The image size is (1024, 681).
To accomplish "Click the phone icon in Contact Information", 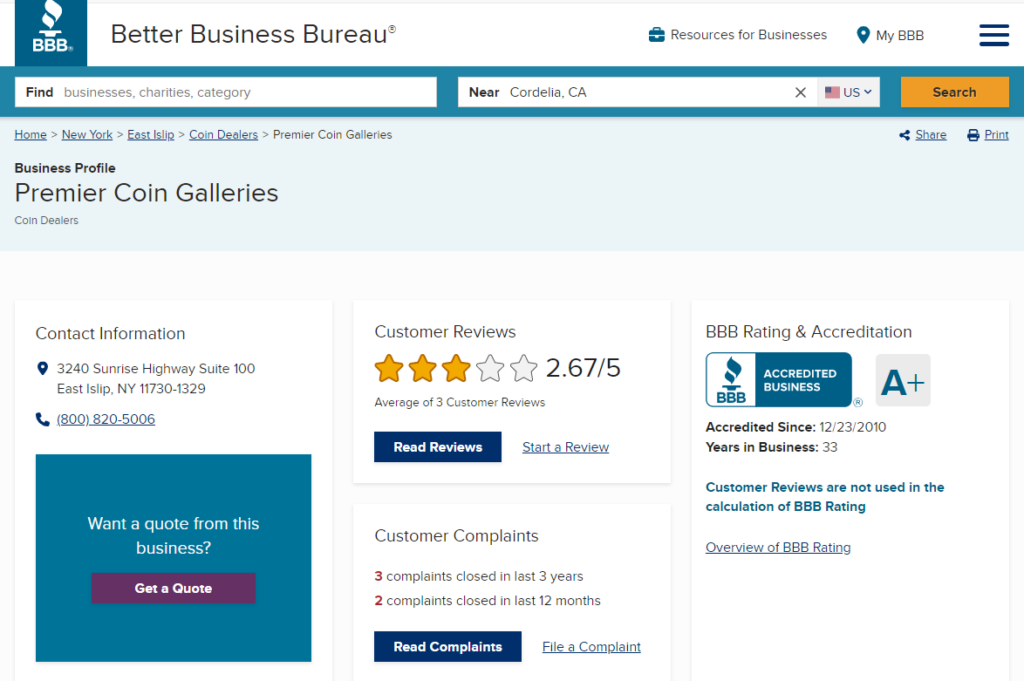I will (42, 419).
